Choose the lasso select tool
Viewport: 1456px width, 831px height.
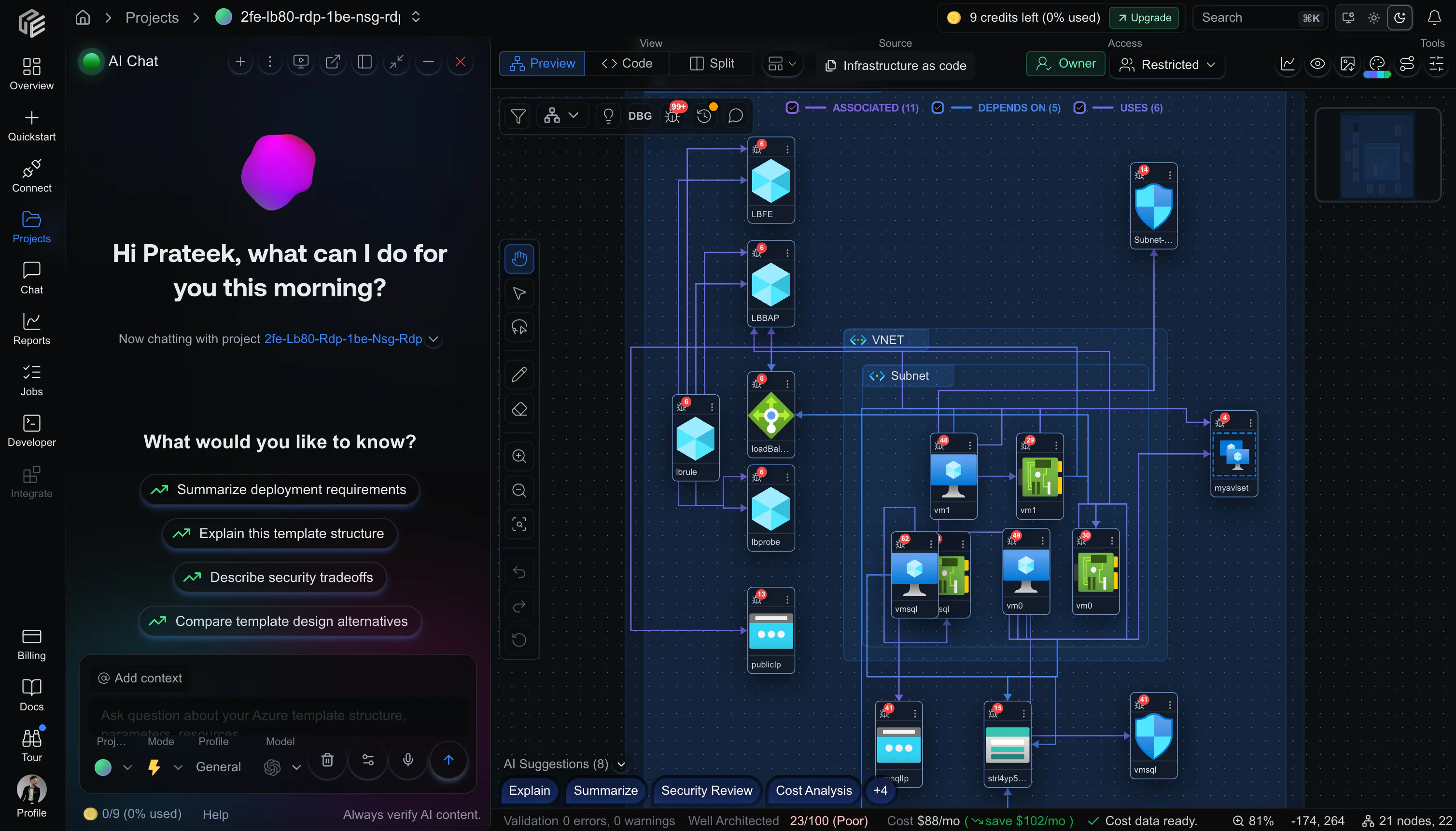point(519,328)
